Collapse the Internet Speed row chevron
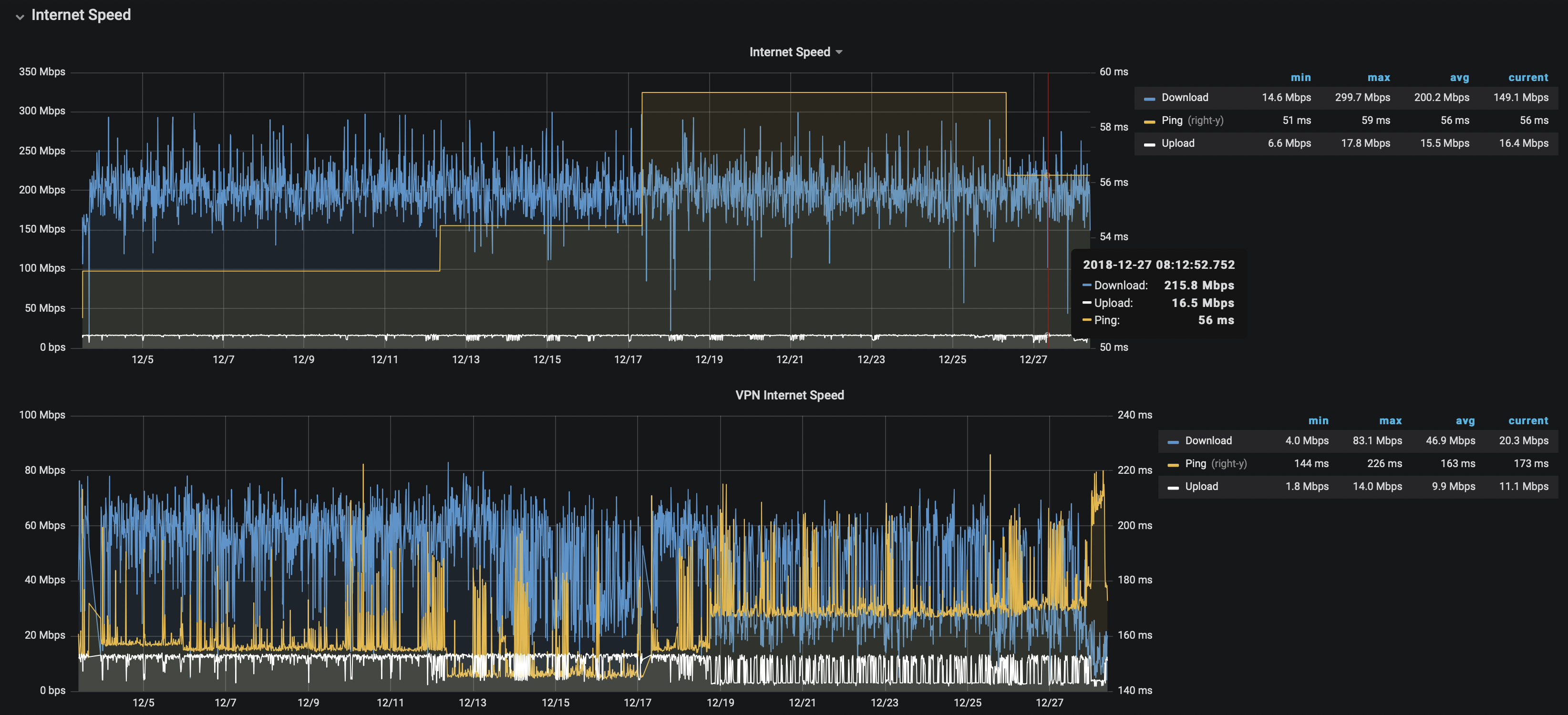This screenshot has height=715, width=1568. (x=20, y=17)
